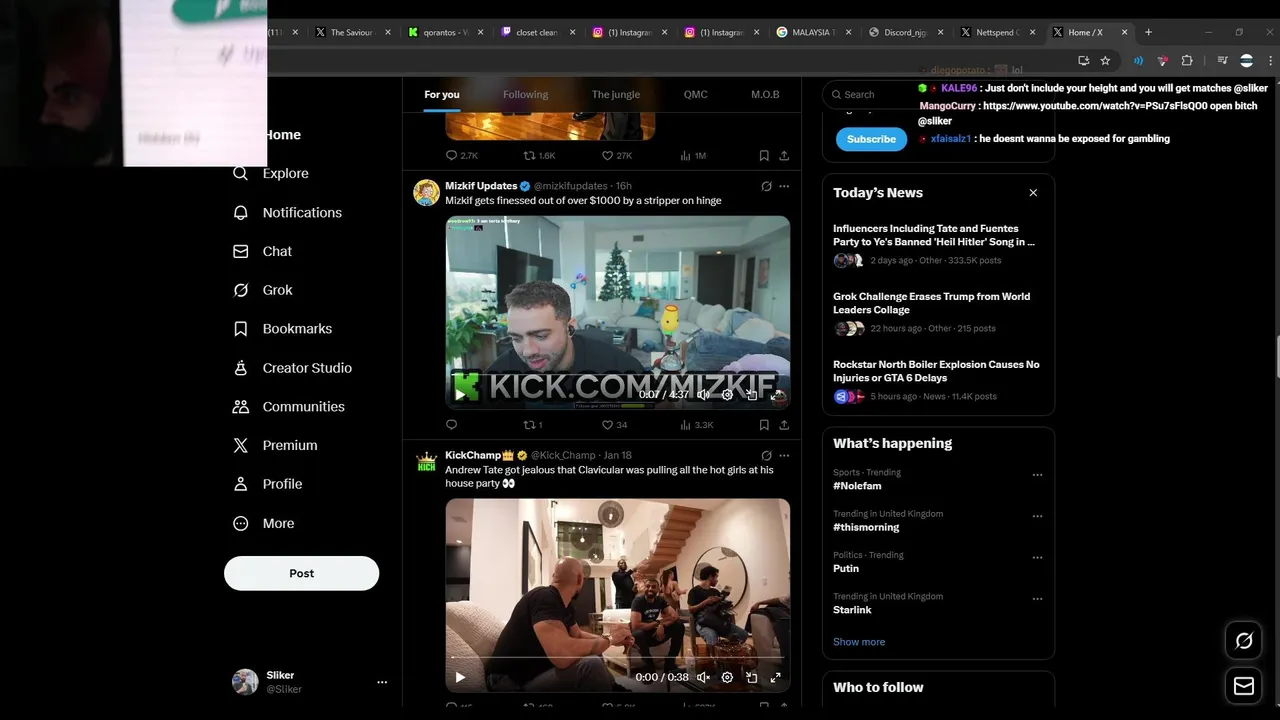
Task: Switch to the Following tab
Action: click(525, 94)
